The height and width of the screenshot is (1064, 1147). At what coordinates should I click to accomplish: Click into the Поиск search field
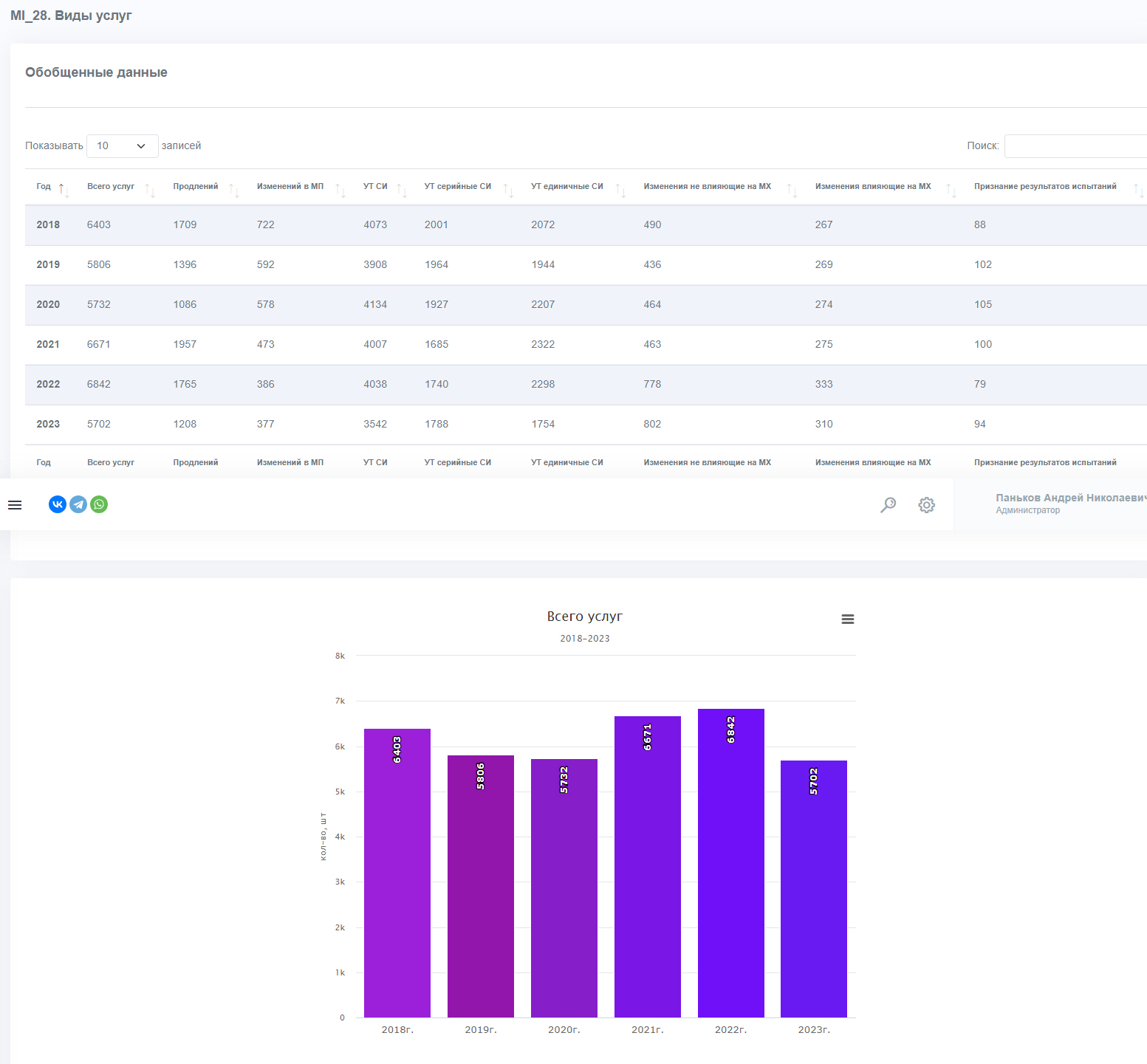(1075, 146)
